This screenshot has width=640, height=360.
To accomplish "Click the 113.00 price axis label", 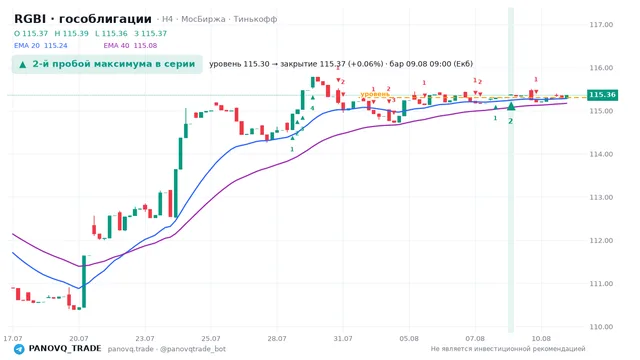I will [601, 198].
